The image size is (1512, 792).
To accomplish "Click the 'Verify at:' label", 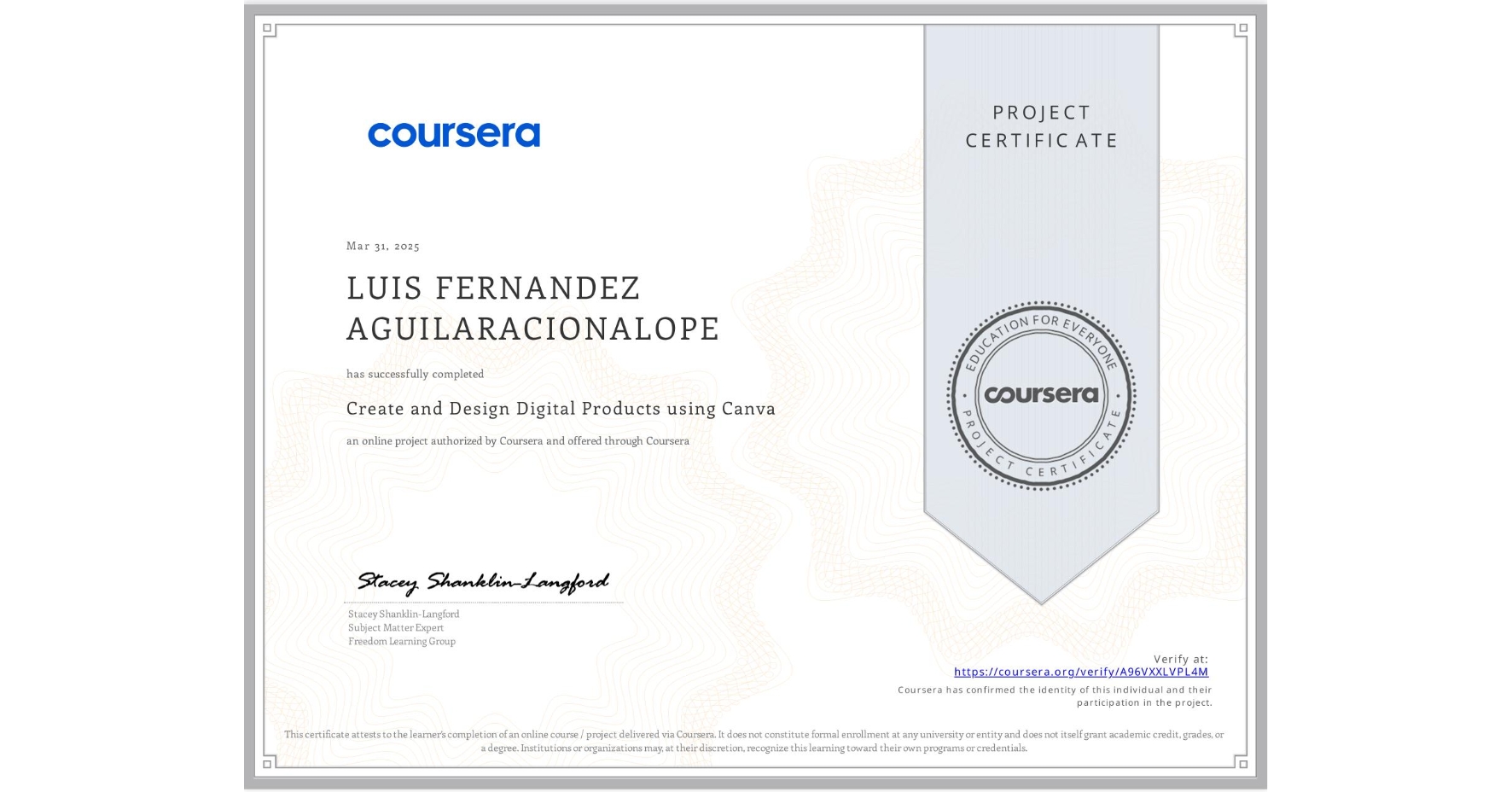I will 1181,659.
